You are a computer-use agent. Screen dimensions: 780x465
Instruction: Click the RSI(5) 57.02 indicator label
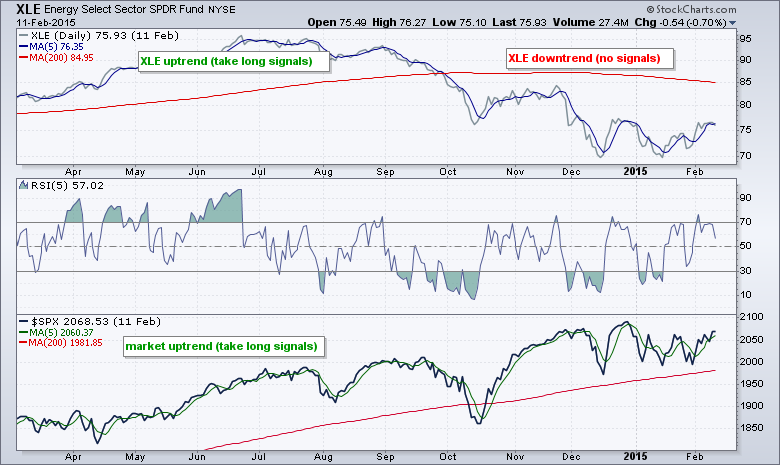(x=67, y=186)
